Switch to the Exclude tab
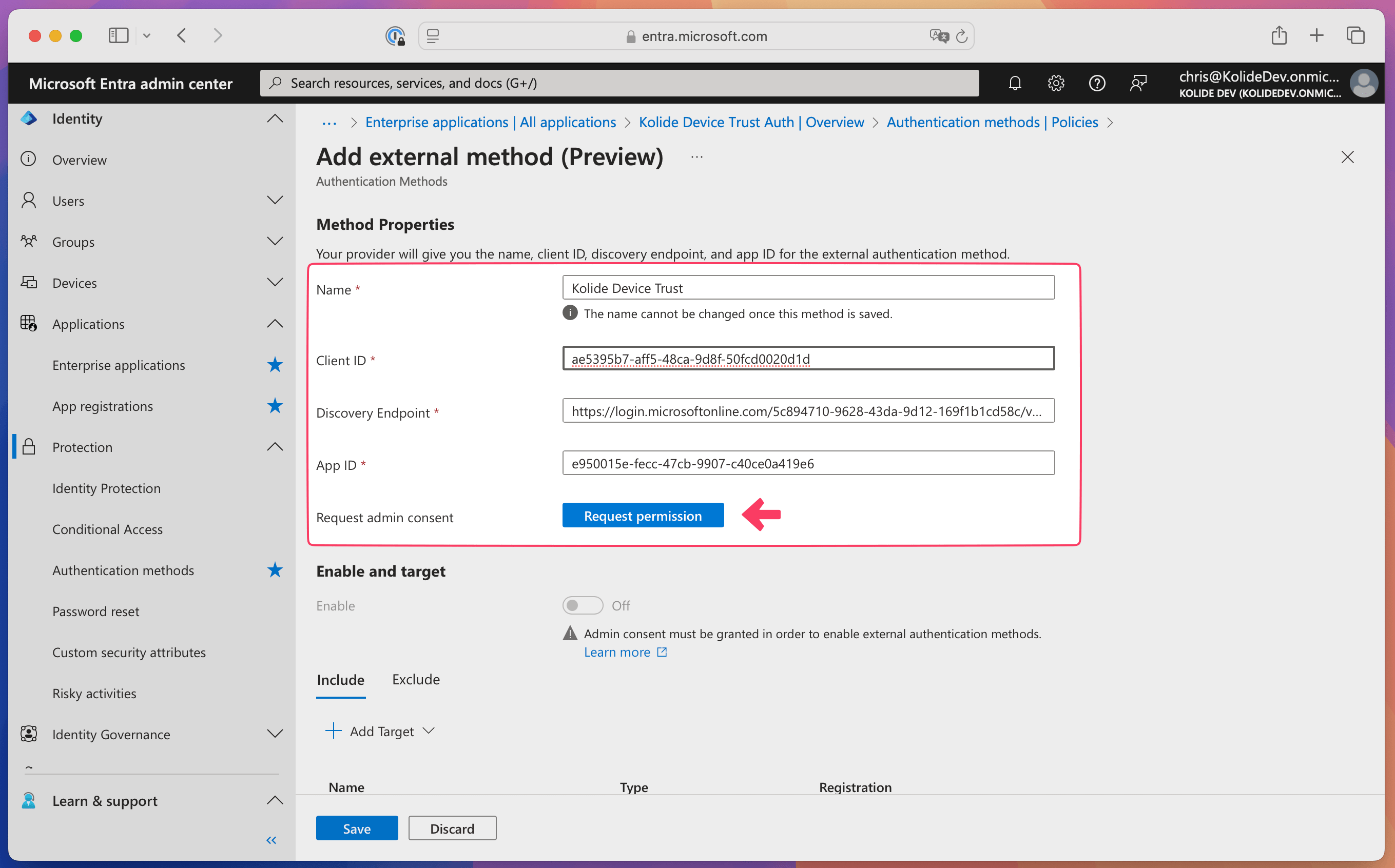The image size is (1395, 868). coord(416,680)
